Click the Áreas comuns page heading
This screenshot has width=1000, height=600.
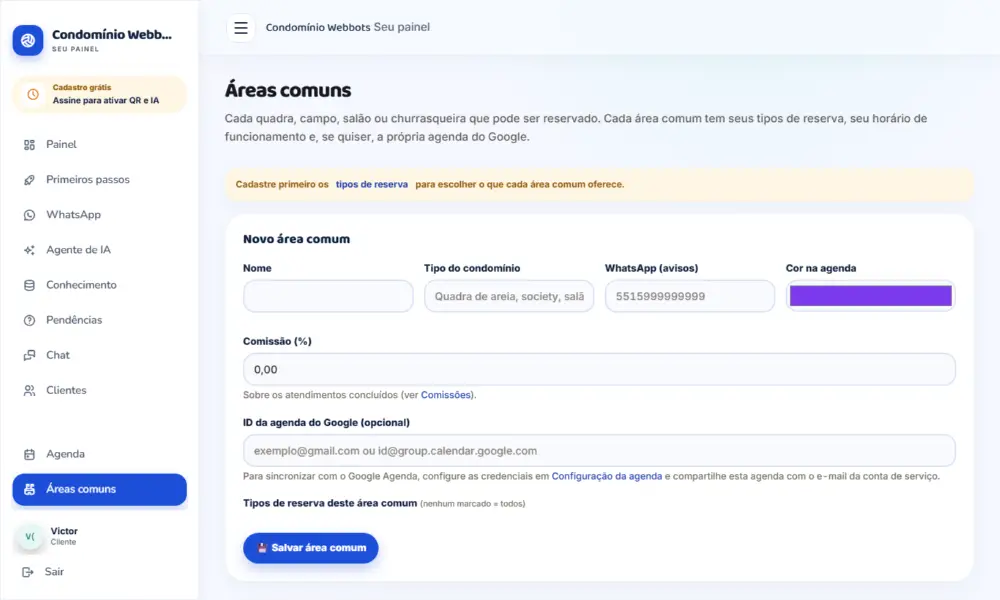(288, 91)
